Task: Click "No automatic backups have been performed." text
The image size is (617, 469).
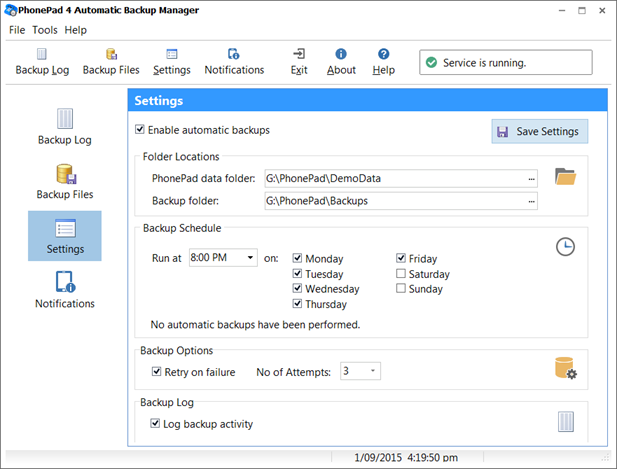Action: 255,325
